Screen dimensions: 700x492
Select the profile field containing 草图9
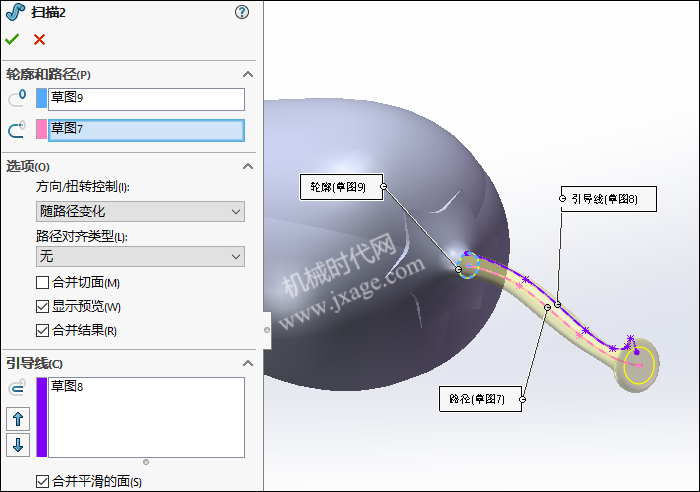tap(146, 99)
